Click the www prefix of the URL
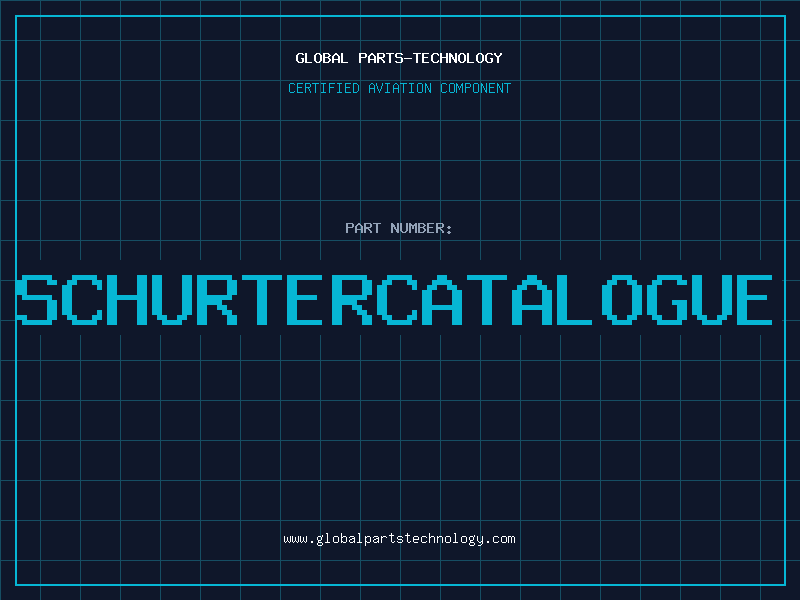 (294, 539)
